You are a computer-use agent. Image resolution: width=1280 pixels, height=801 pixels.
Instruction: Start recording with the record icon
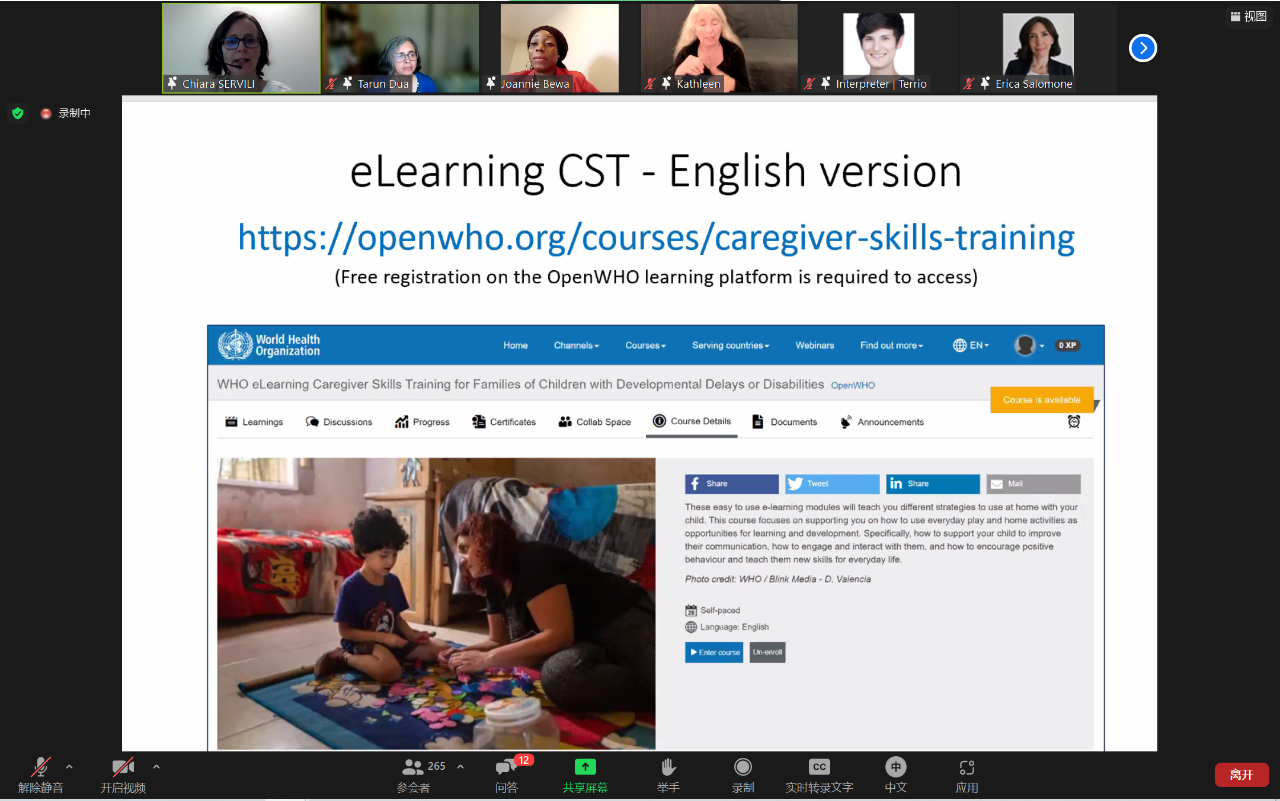tap(743, 767)
